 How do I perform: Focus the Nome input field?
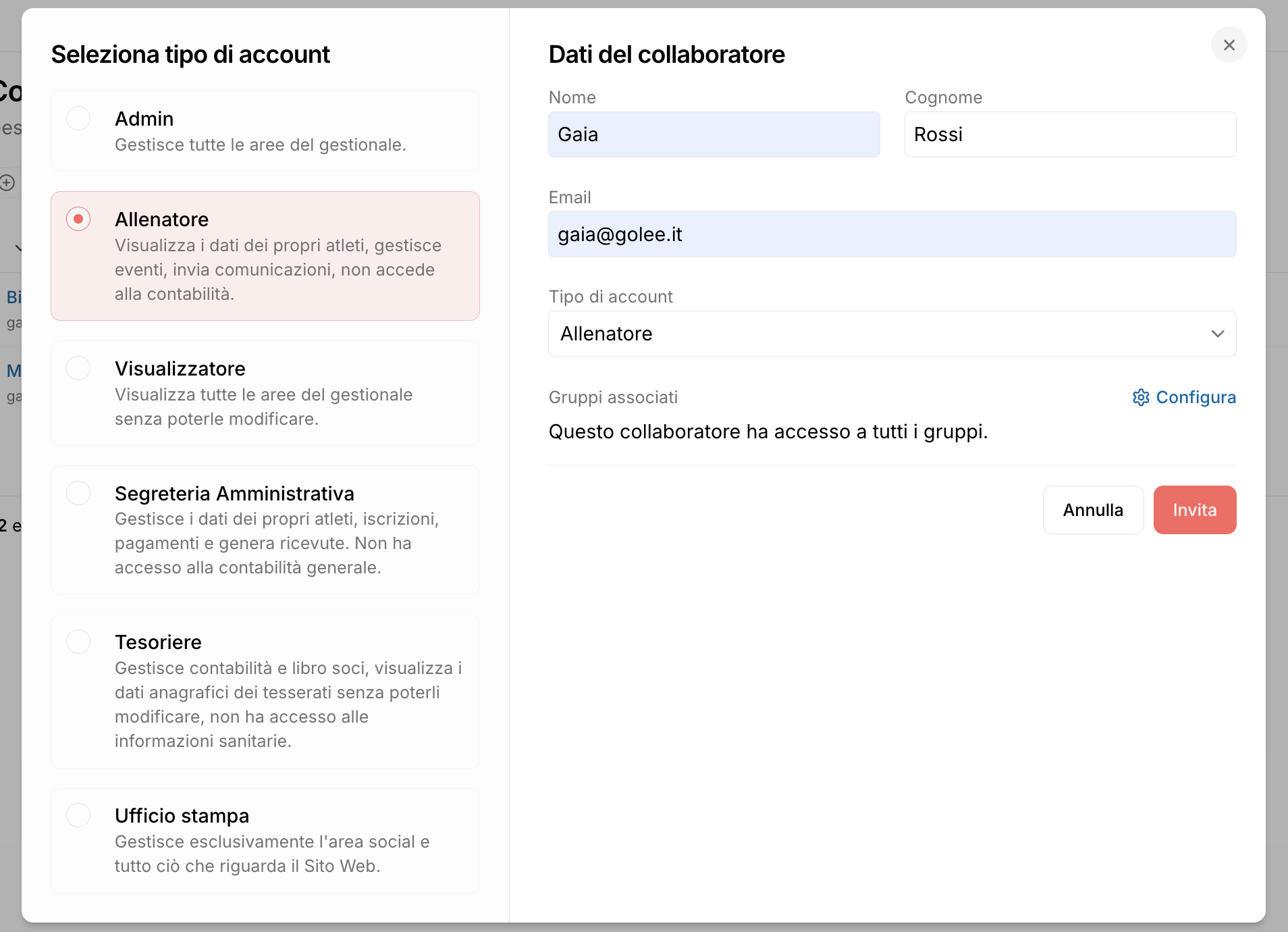[x=714, y=134]
